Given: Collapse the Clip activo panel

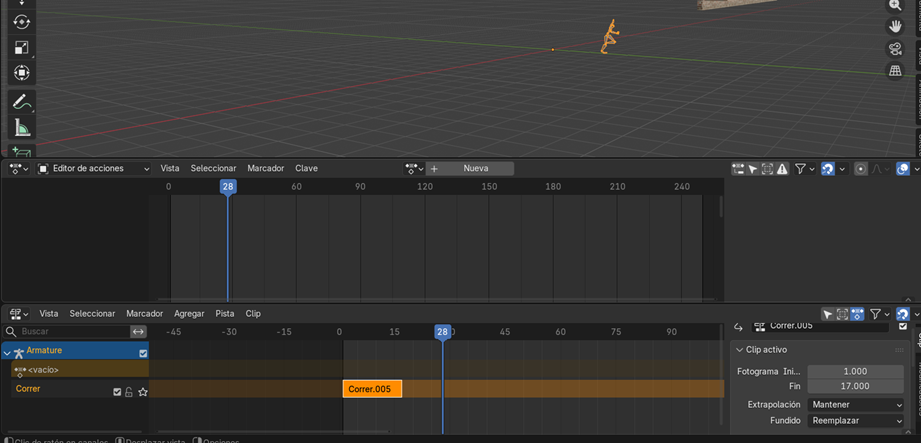Looking at the screenshot, I should [739, 350].
